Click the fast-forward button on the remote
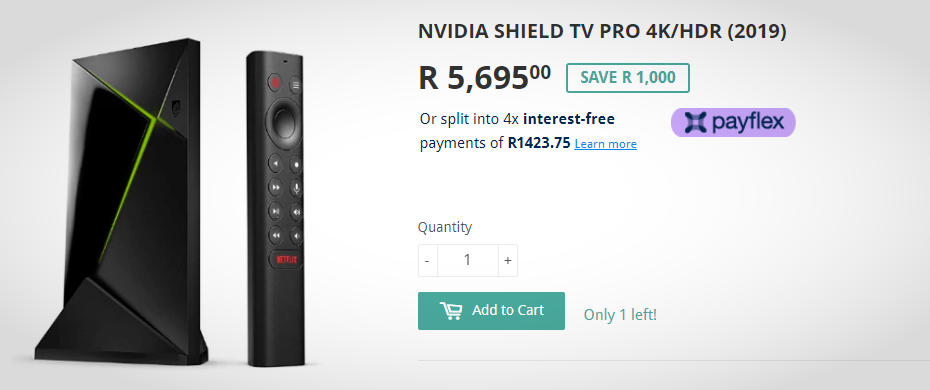 click(275, 187)
